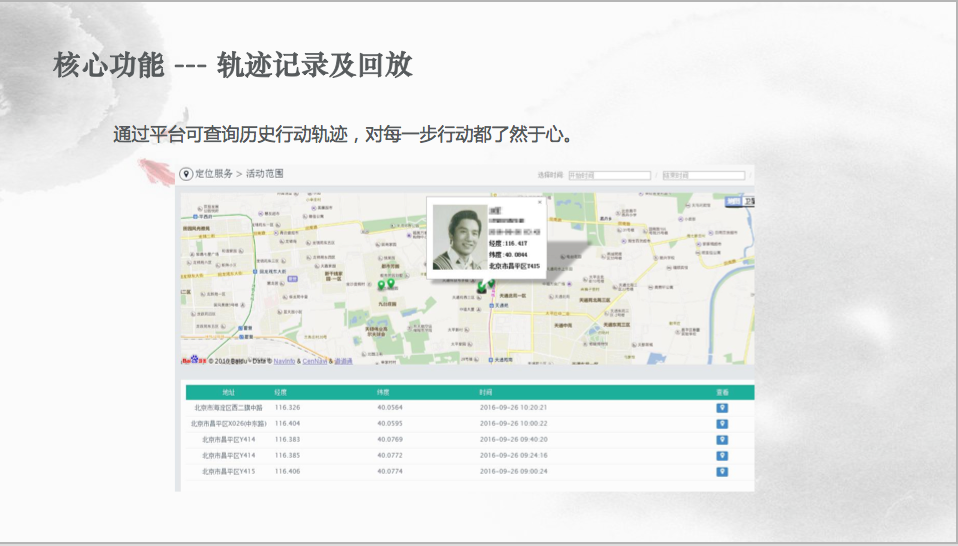Click the 活动范围 breadcrumb item
958x546 pixels.
[x=265, y=174]
